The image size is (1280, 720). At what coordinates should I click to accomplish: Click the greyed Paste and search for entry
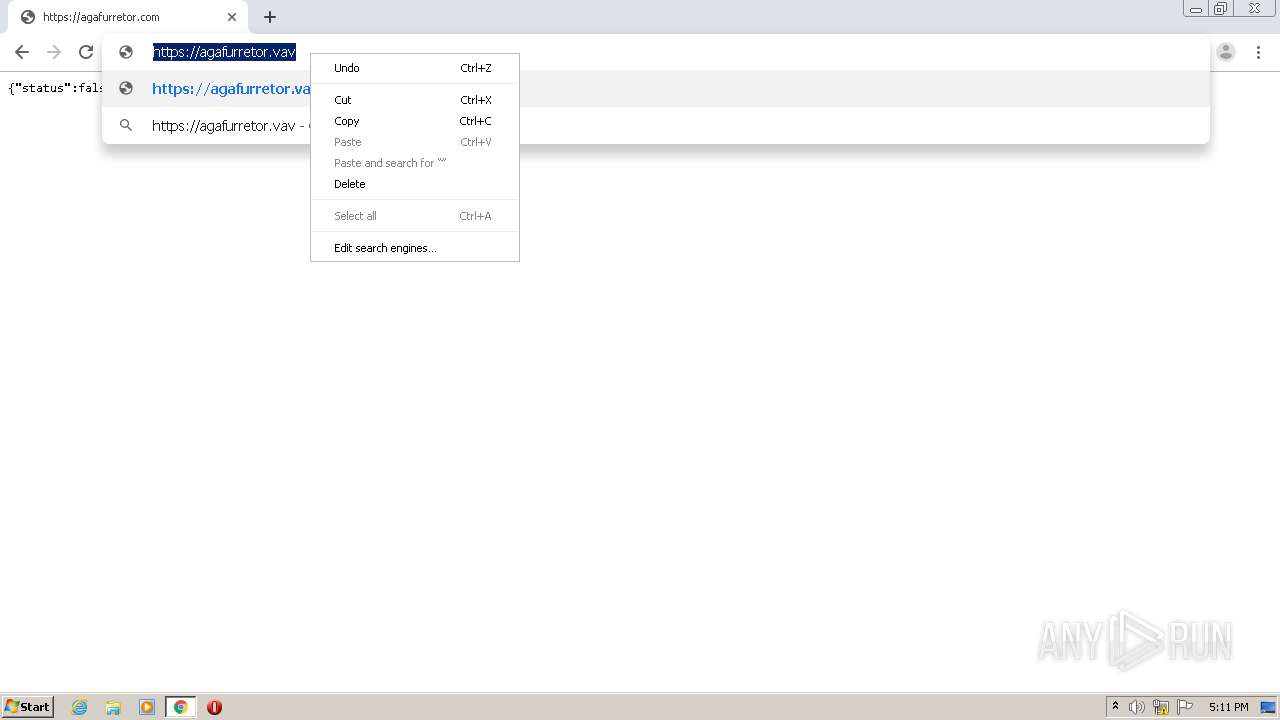(x=415, y=163)
